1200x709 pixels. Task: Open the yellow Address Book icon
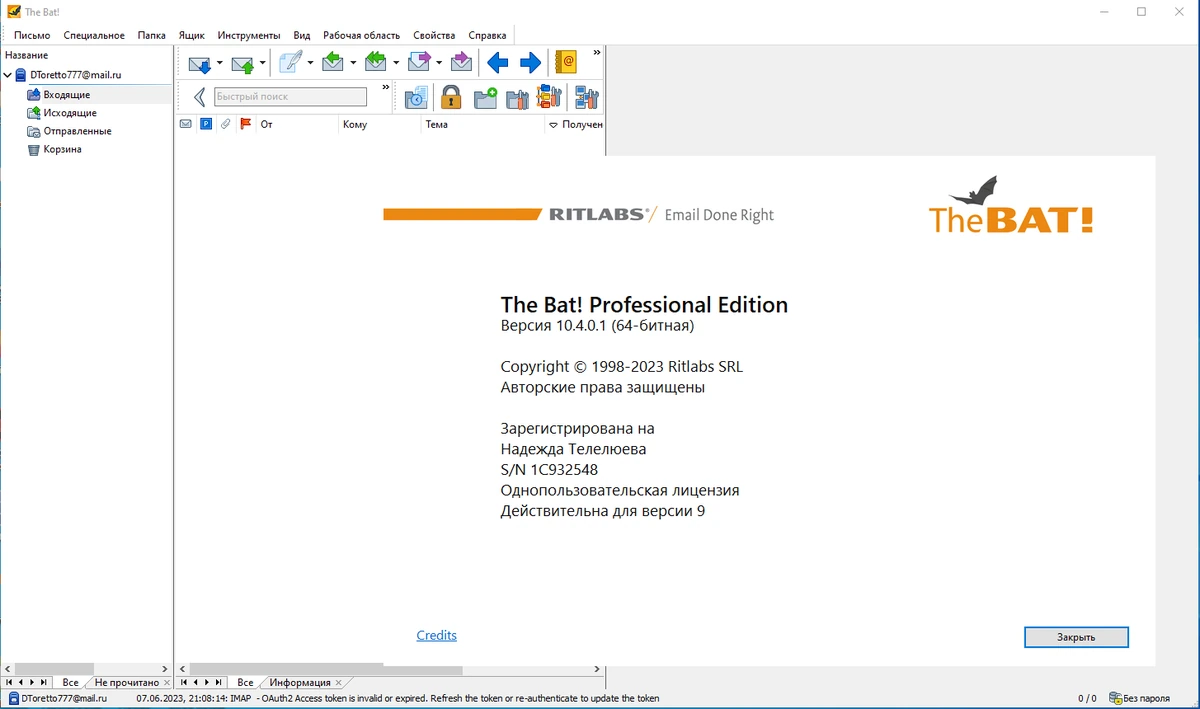point(566,63)
